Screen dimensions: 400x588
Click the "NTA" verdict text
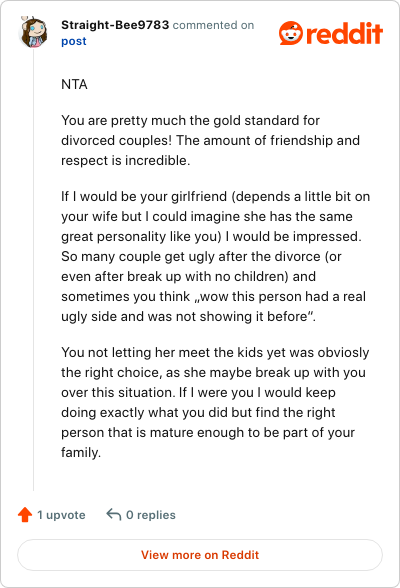(x=74, y=84)
